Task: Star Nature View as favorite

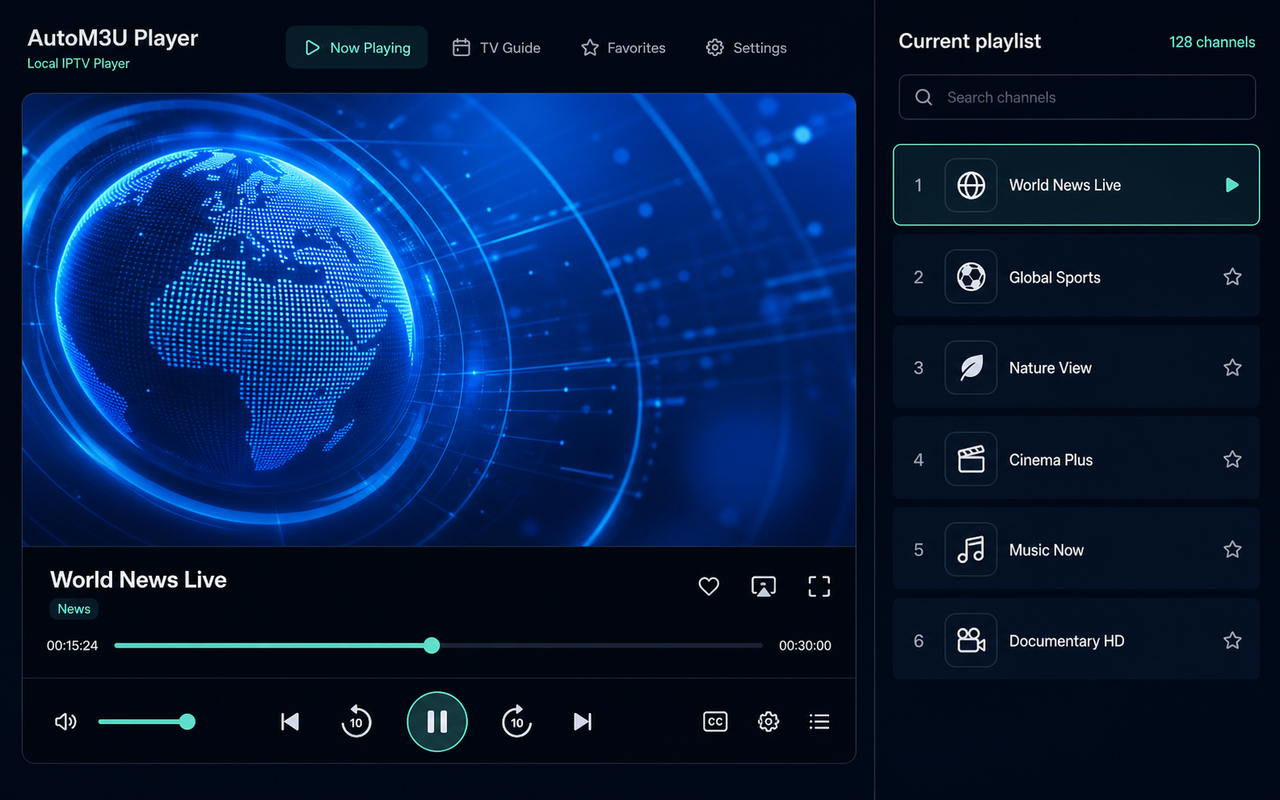Action: [1232, 368]
